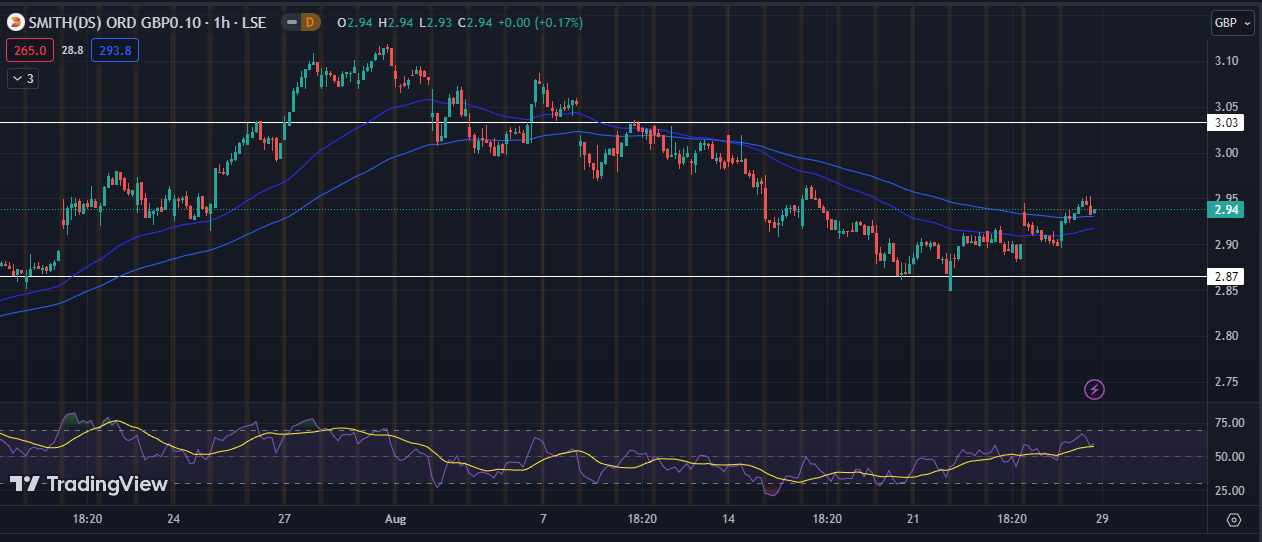The image size is (1262, 542).
Task: Click the TradingView logo
Action: tap(88, 484)
